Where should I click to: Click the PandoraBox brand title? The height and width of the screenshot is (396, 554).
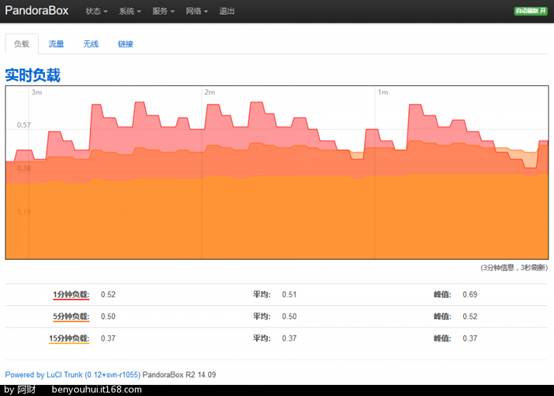(37, 11)
